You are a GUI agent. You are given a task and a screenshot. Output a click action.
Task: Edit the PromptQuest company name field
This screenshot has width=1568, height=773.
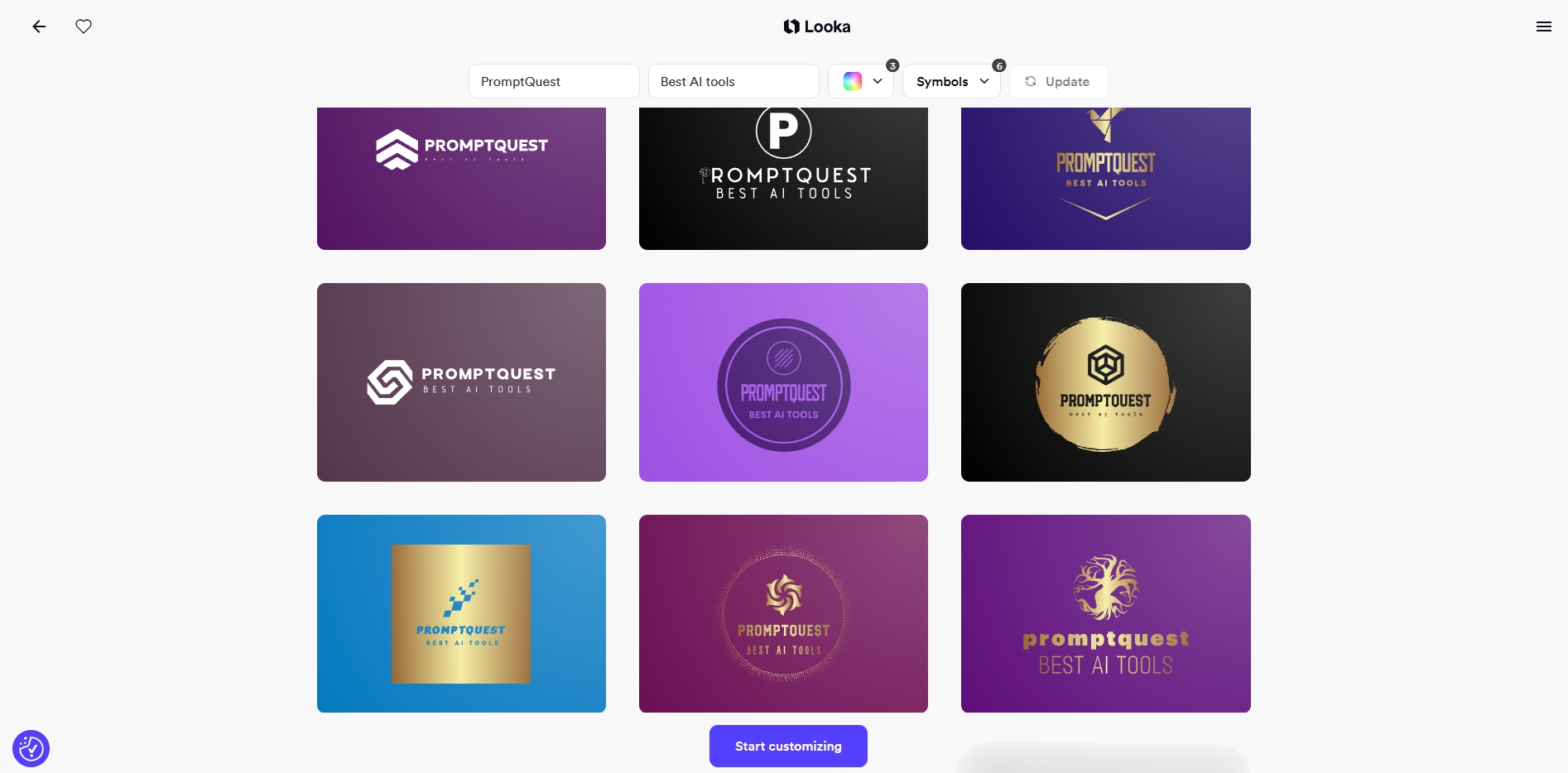tap(554, 81)
